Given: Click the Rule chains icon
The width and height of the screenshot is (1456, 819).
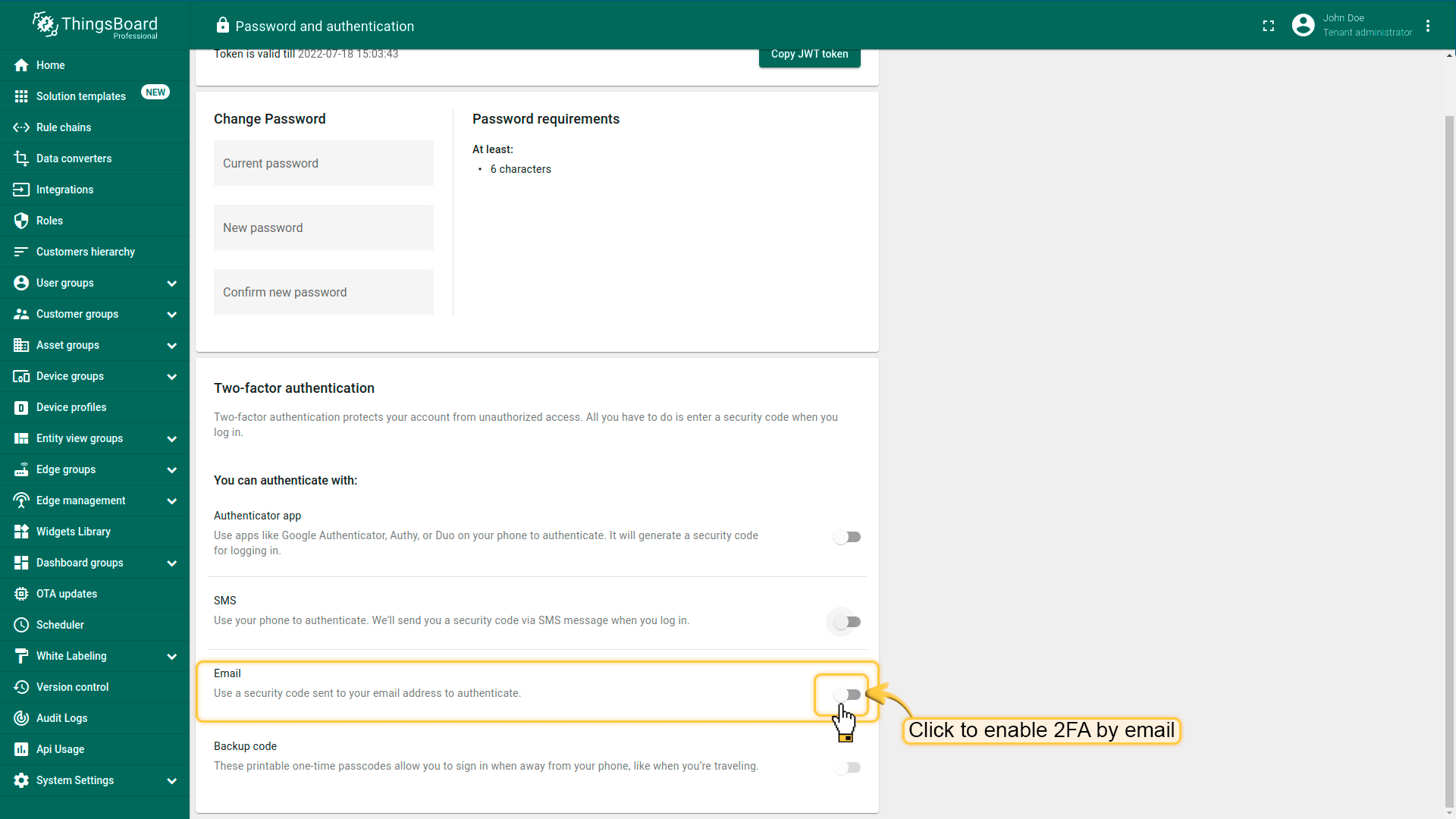Looking at the screenshot, I should [21, 127].
